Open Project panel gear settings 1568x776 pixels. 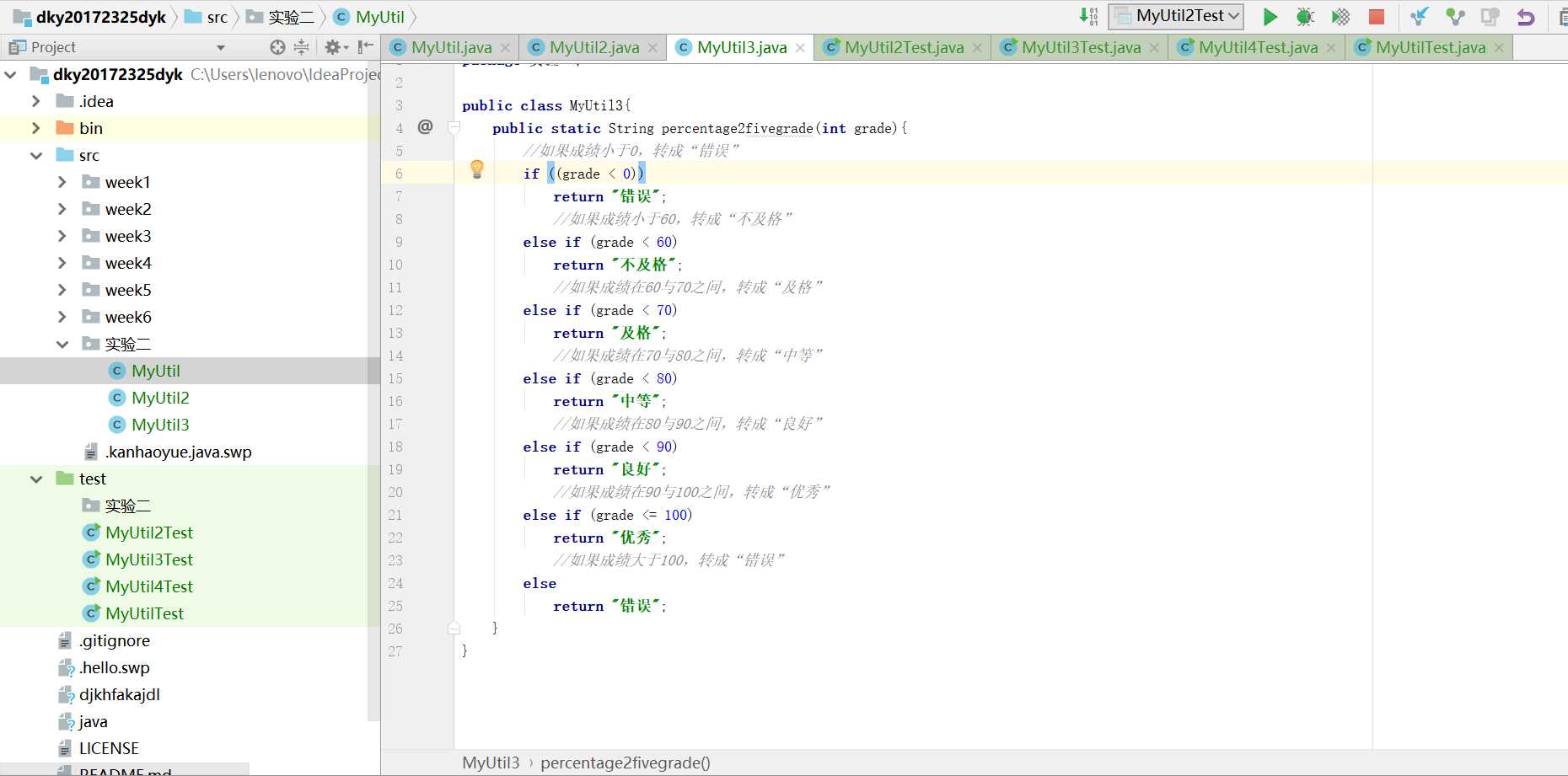pyautogui.click(x=335, y=47)
